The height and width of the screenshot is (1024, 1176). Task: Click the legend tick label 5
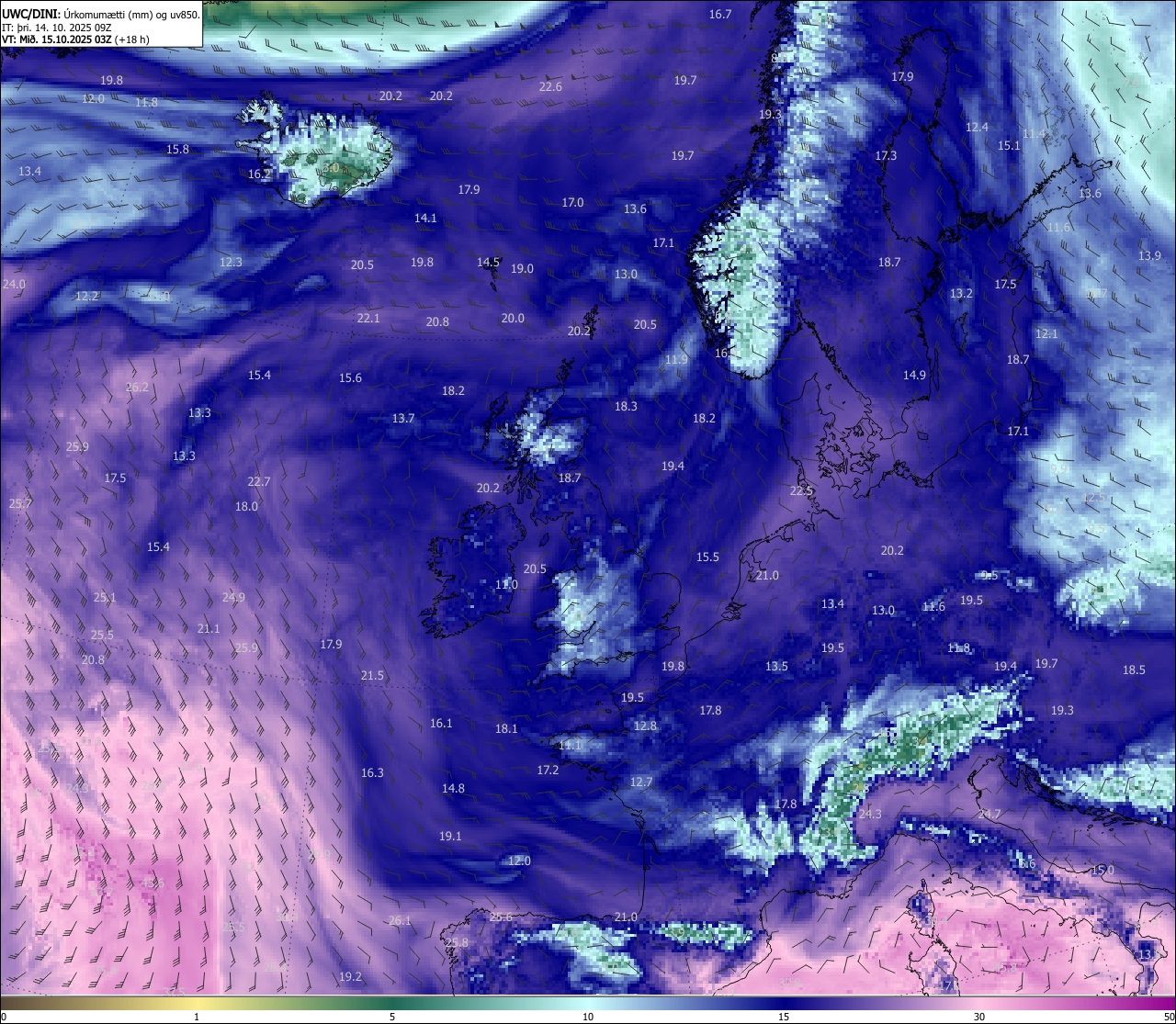392,1017
